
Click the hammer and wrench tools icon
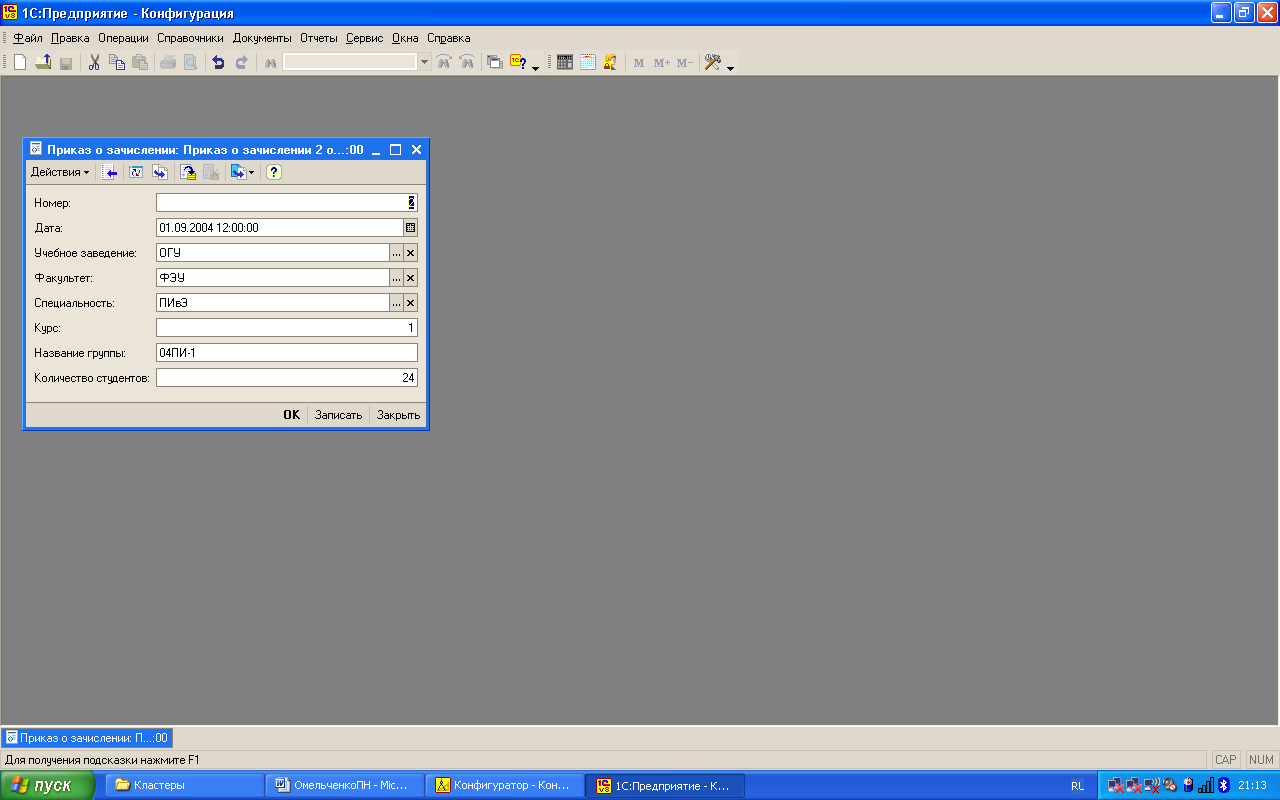tap(713, 62)
